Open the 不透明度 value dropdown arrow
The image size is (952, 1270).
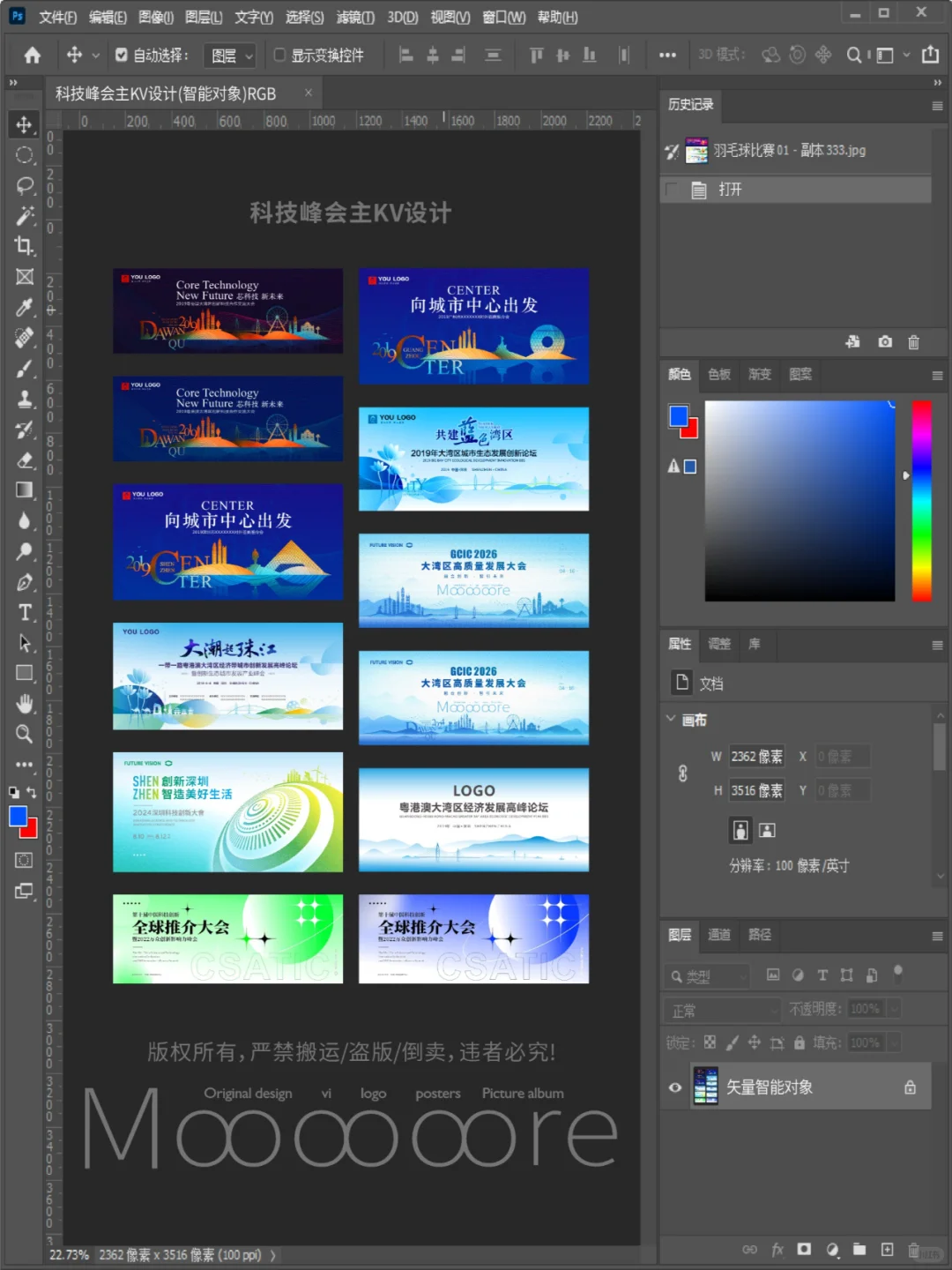tap(894, 1009)
